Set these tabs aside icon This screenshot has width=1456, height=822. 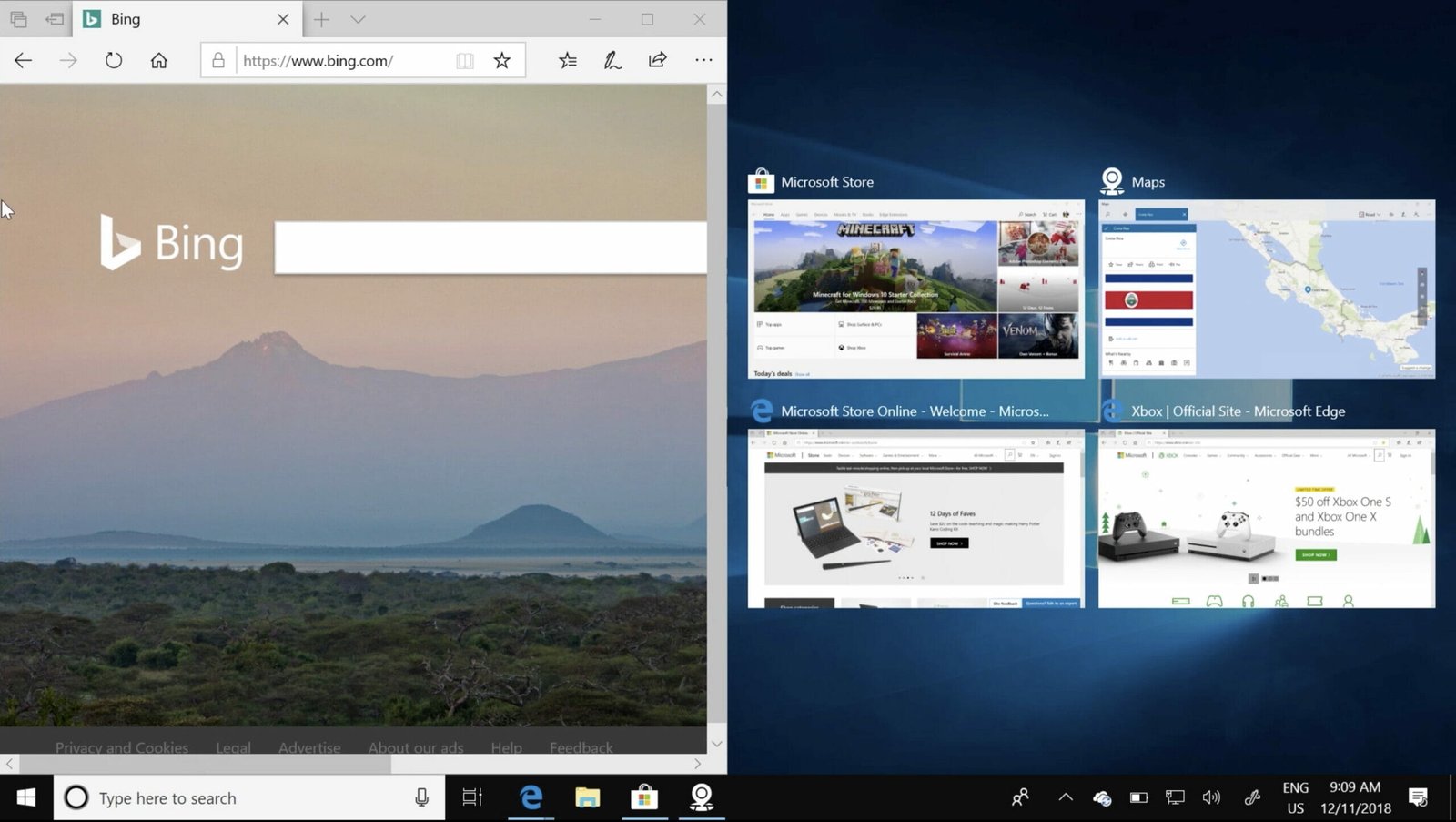[56, 19]
